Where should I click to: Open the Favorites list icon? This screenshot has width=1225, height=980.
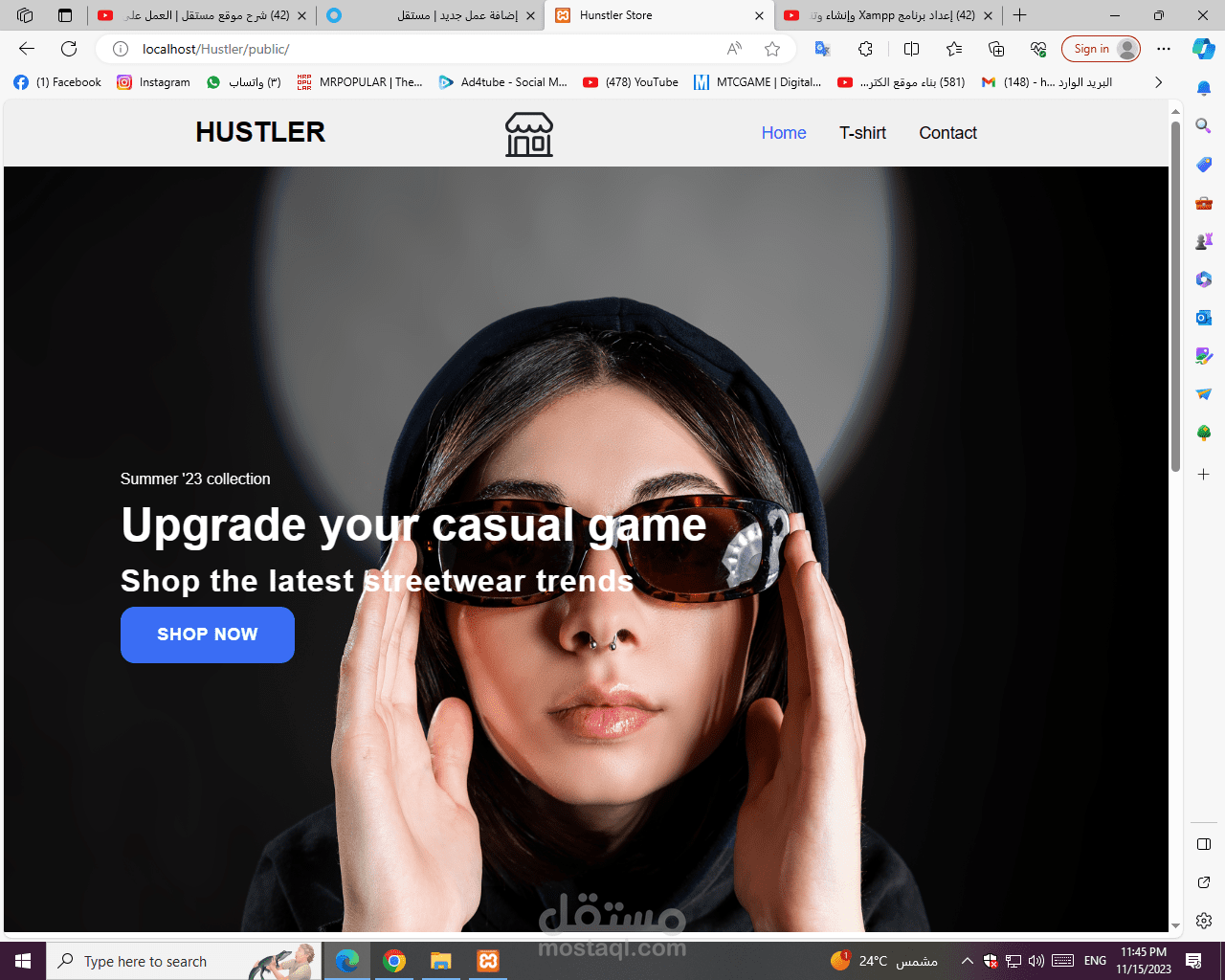(x=954, y=49)
